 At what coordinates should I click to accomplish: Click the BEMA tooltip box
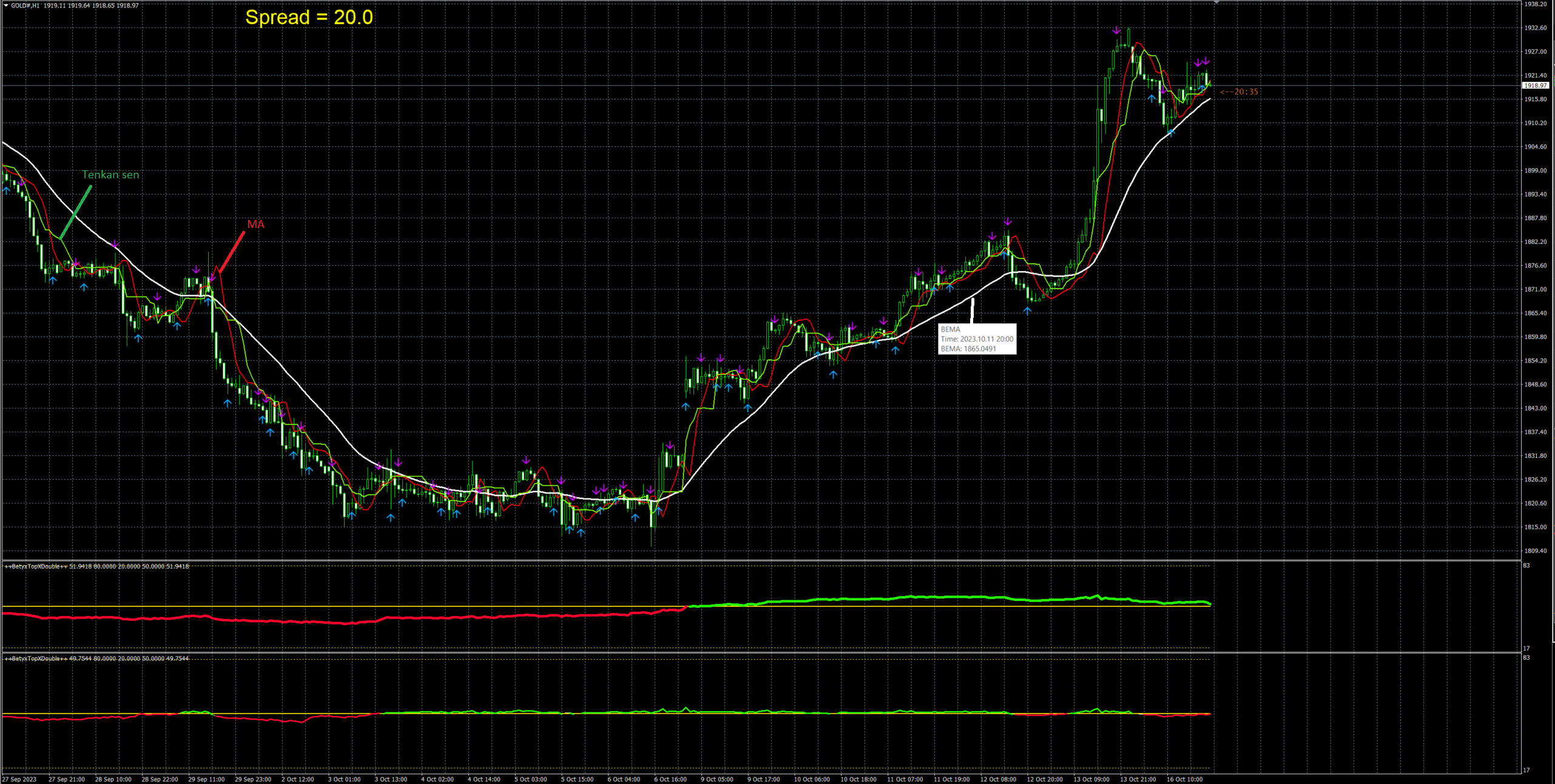pyautogui.click(x=977, y=339)
